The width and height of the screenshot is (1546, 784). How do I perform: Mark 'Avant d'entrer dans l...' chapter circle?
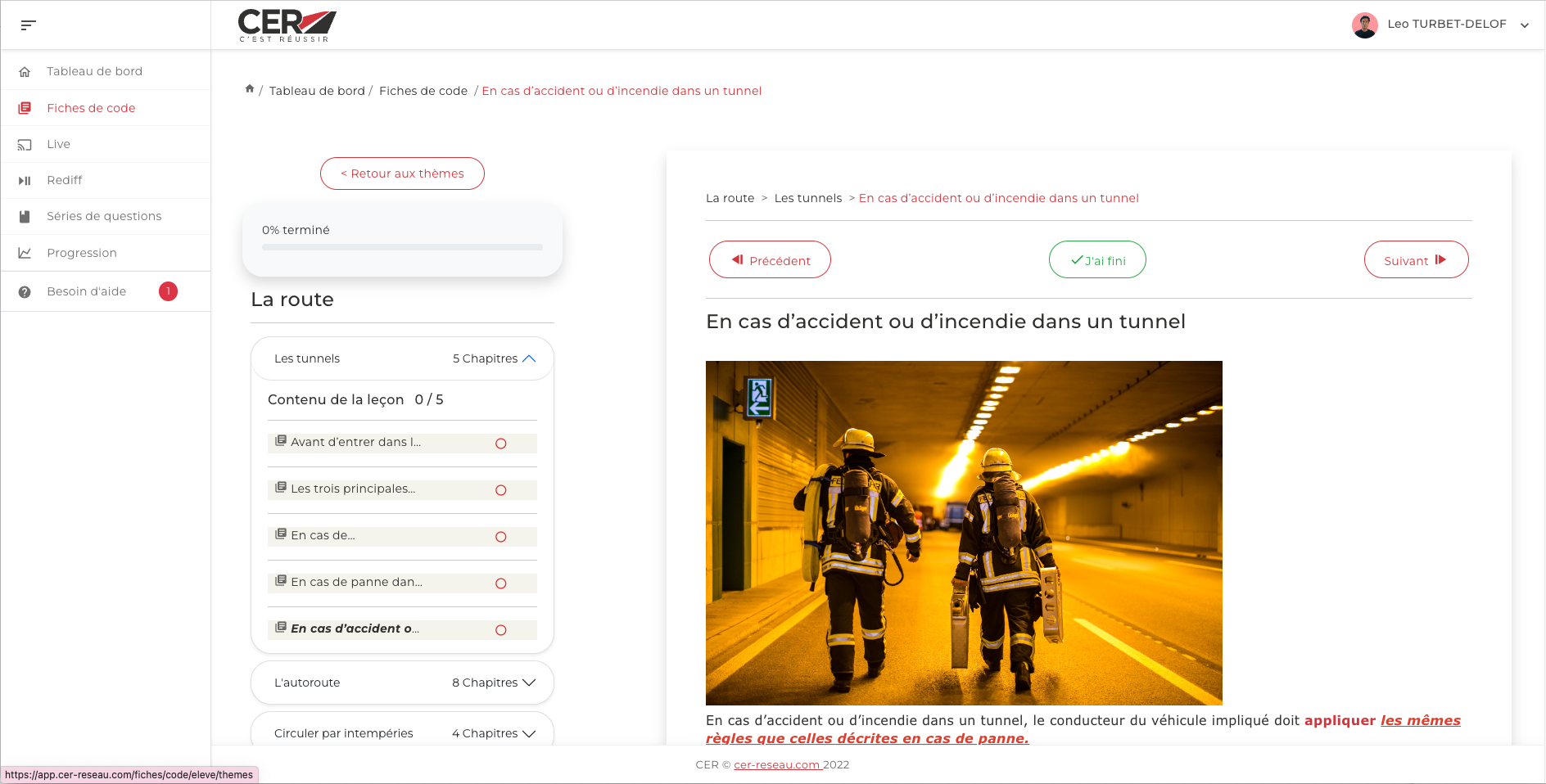501,444
